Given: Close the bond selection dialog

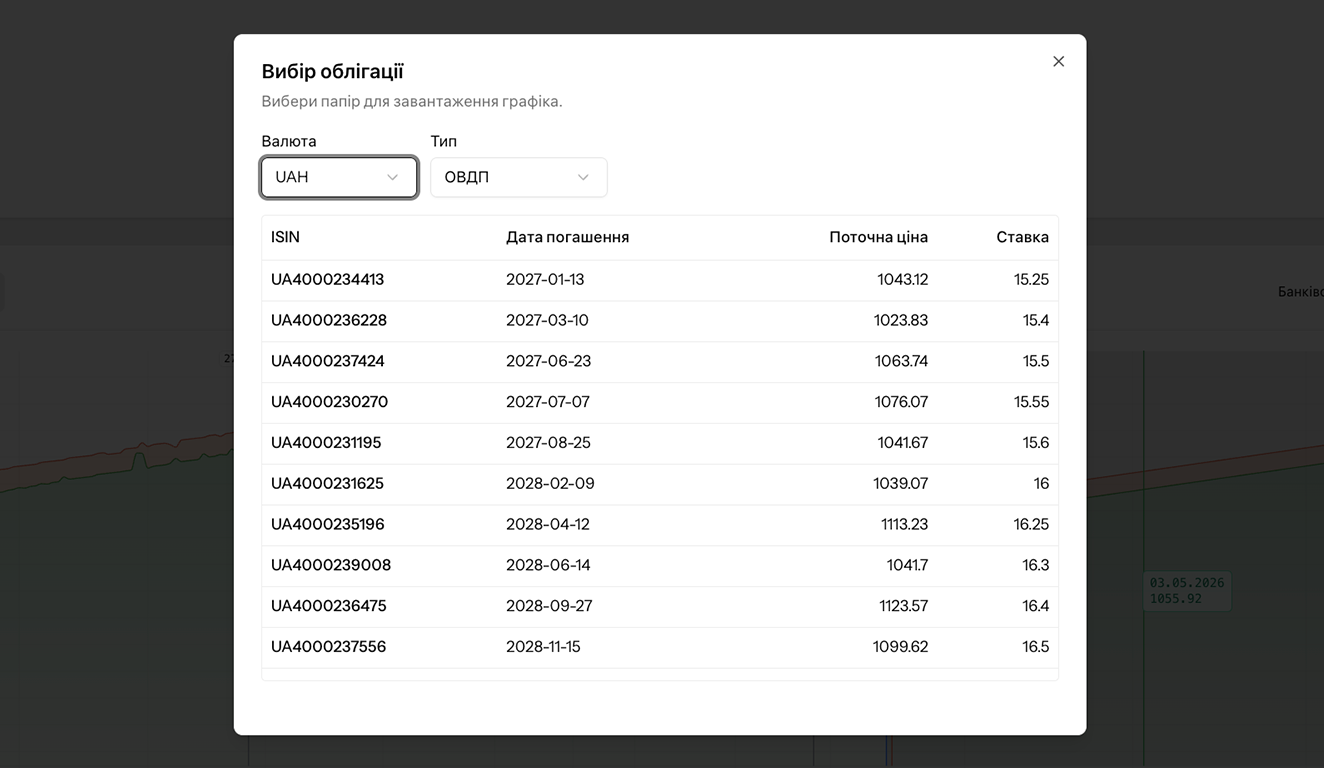Looking at the screenshot, I should click(1058, 61).
